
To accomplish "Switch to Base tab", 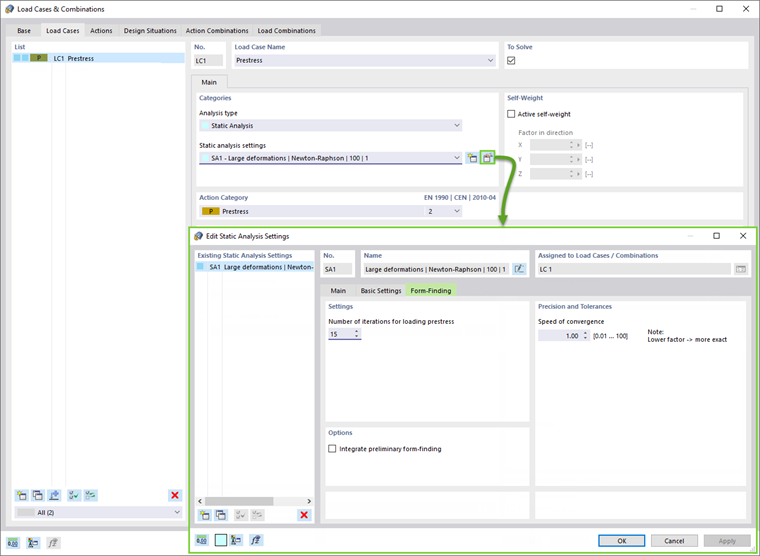I will 24,31.
